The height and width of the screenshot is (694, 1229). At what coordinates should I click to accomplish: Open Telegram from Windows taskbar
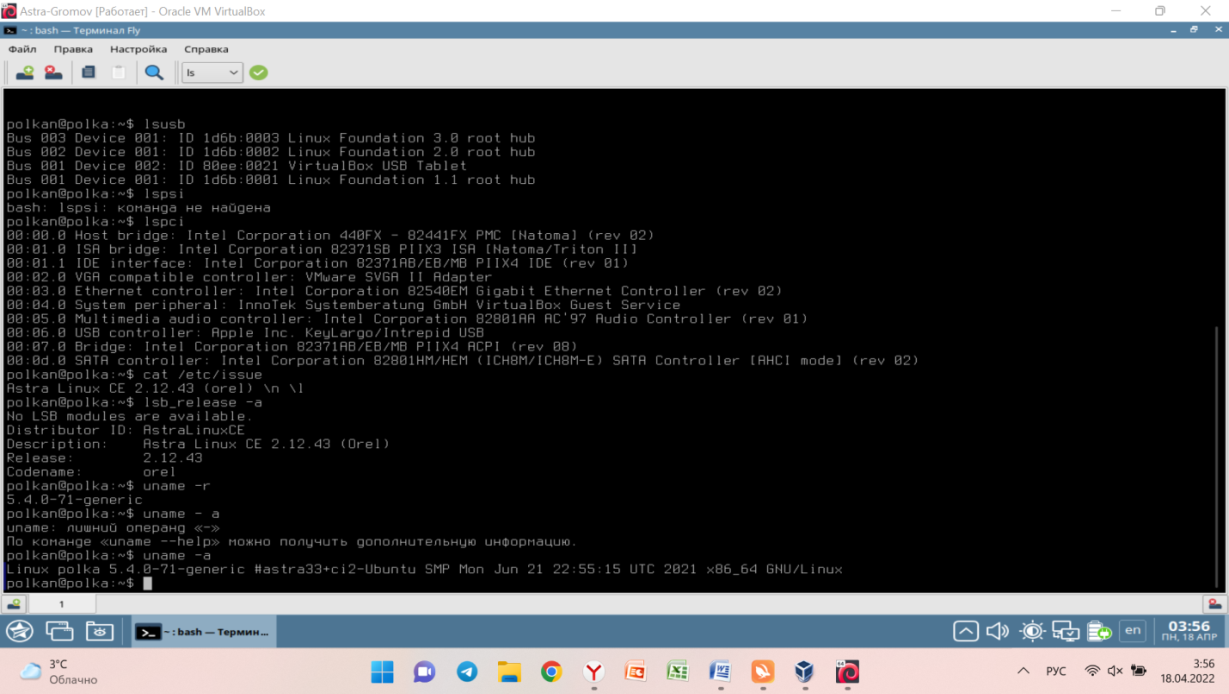pos(467,671)
